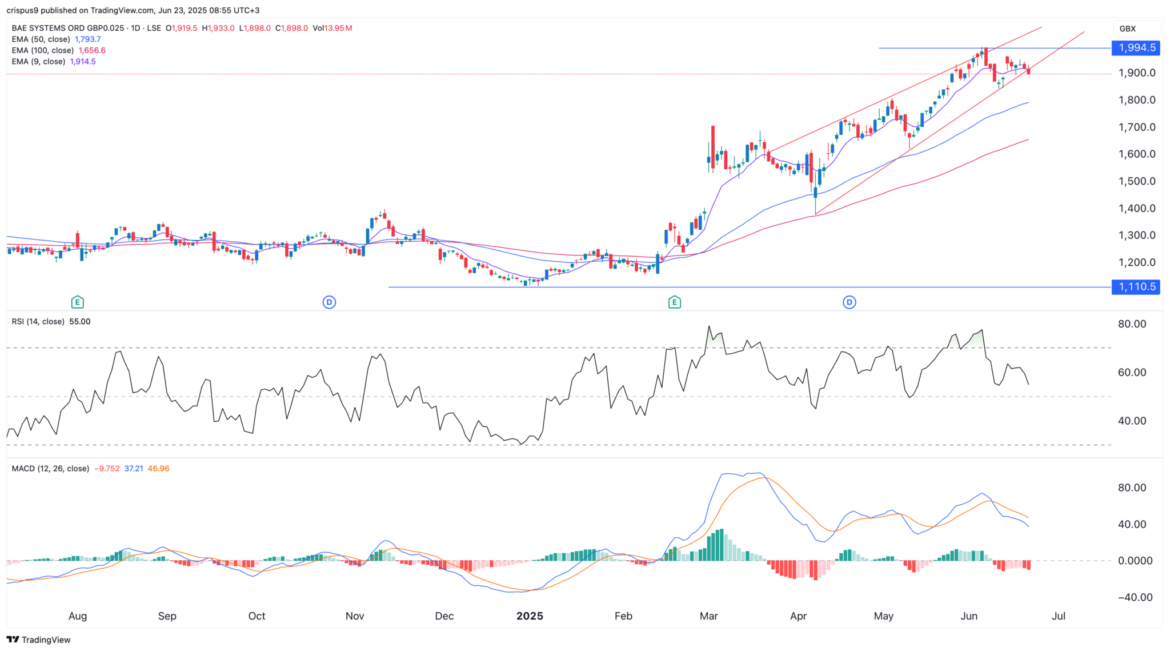Click the April dividend D marker below the chart

848,300
